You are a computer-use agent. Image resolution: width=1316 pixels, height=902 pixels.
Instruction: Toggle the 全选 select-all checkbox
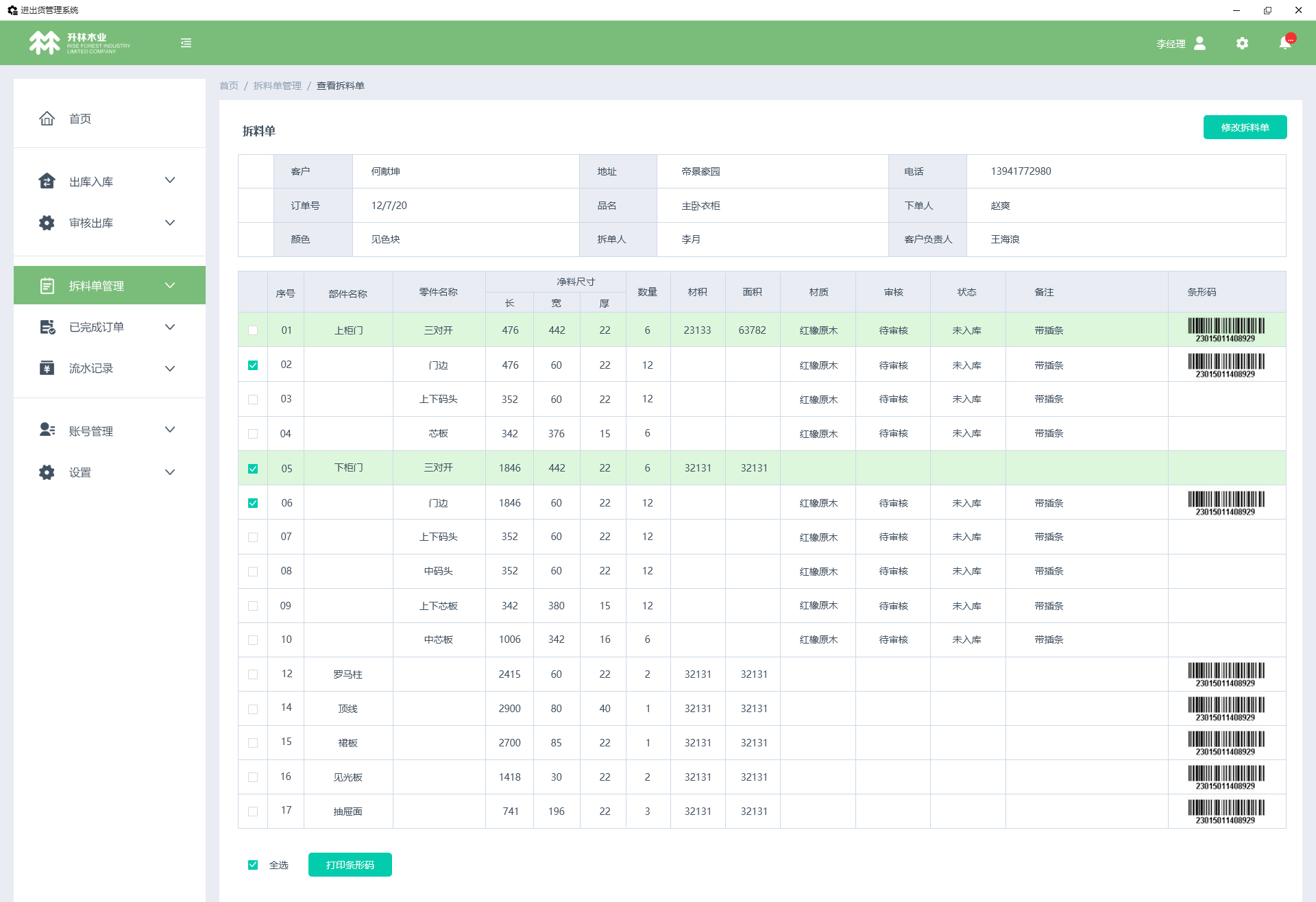(x=253, y=865)
